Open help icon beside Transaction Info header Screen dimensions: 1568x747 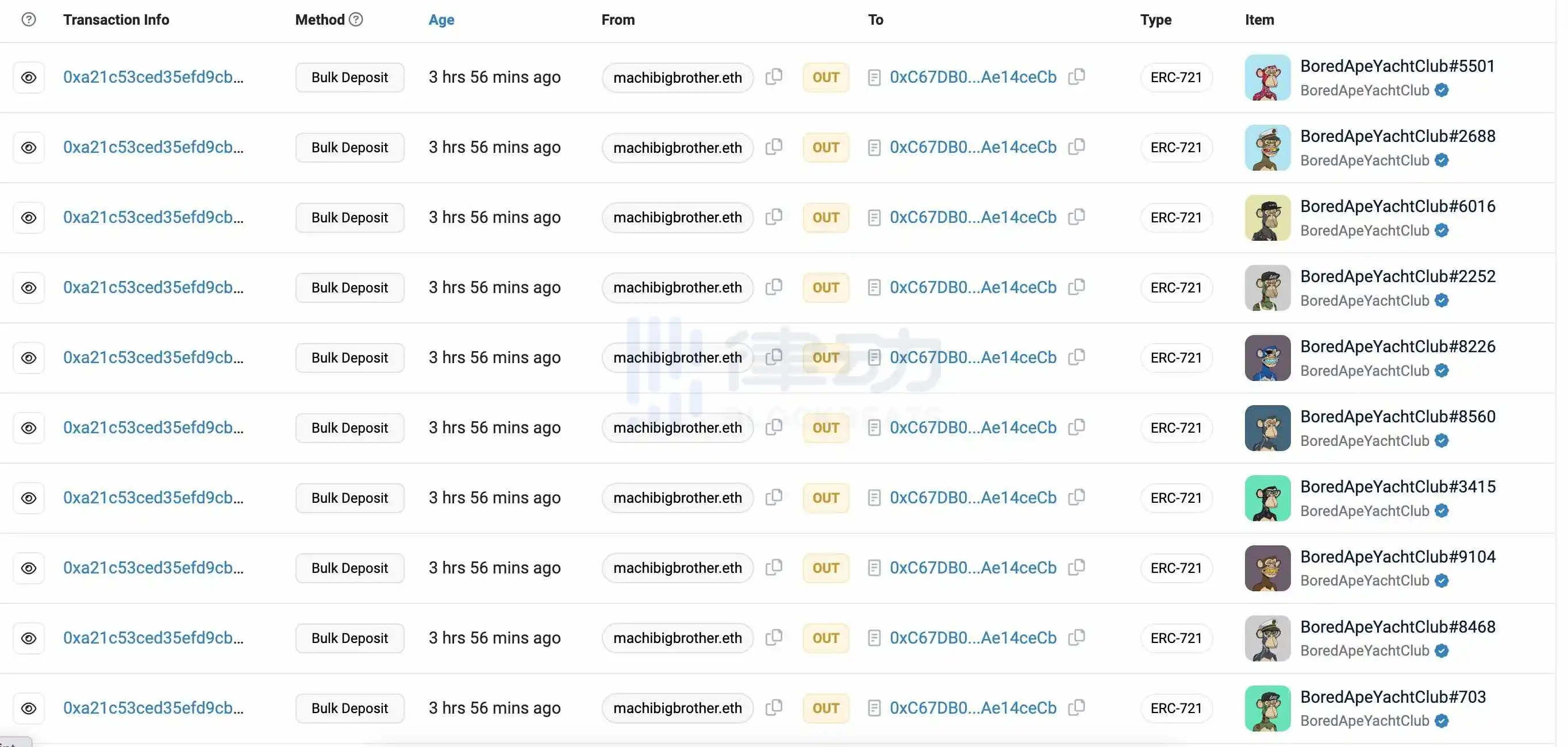29,20
